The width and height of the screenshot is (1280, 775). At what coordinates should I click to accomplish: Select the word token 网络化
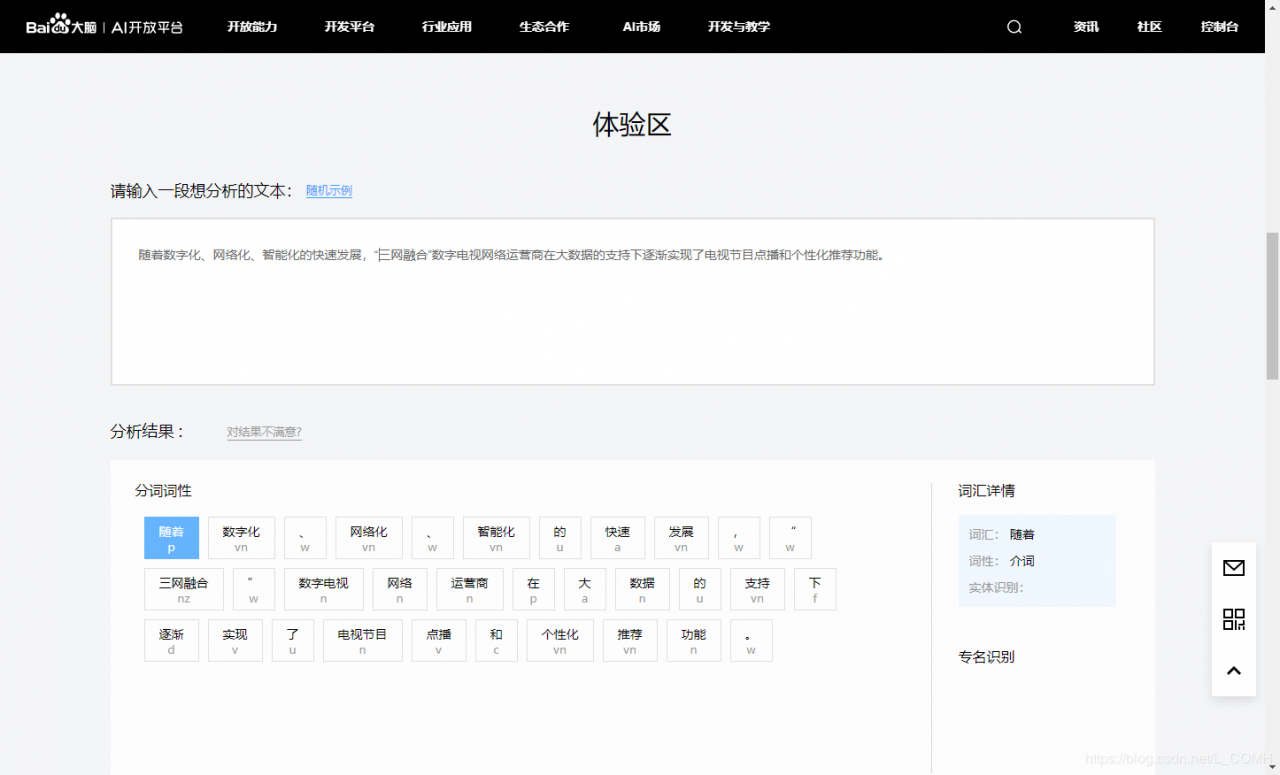tap(368, 538)
